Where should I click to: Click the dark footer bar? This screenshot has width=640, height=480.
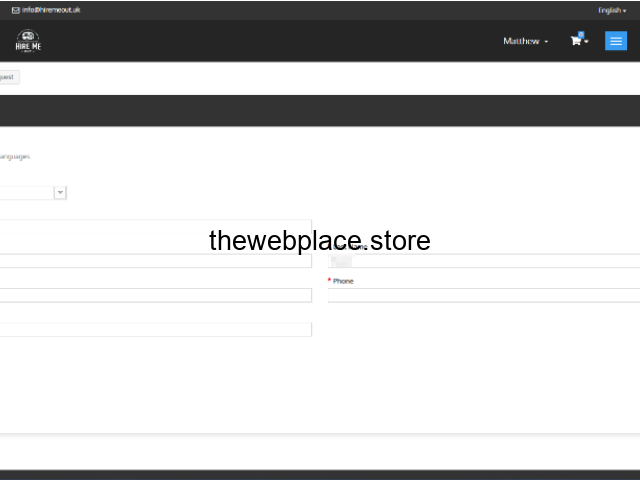320,474
